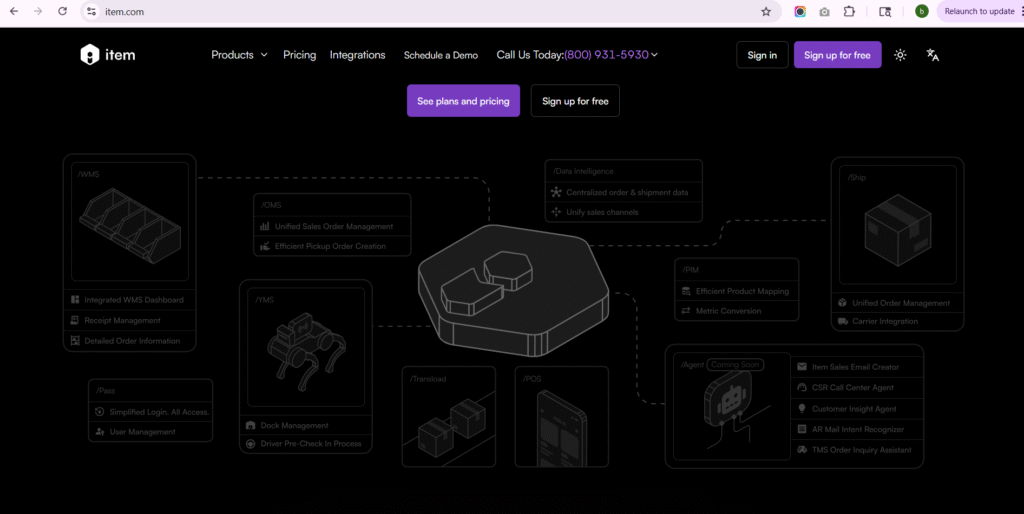Click See plans and pricing button

tap(463, 101)
